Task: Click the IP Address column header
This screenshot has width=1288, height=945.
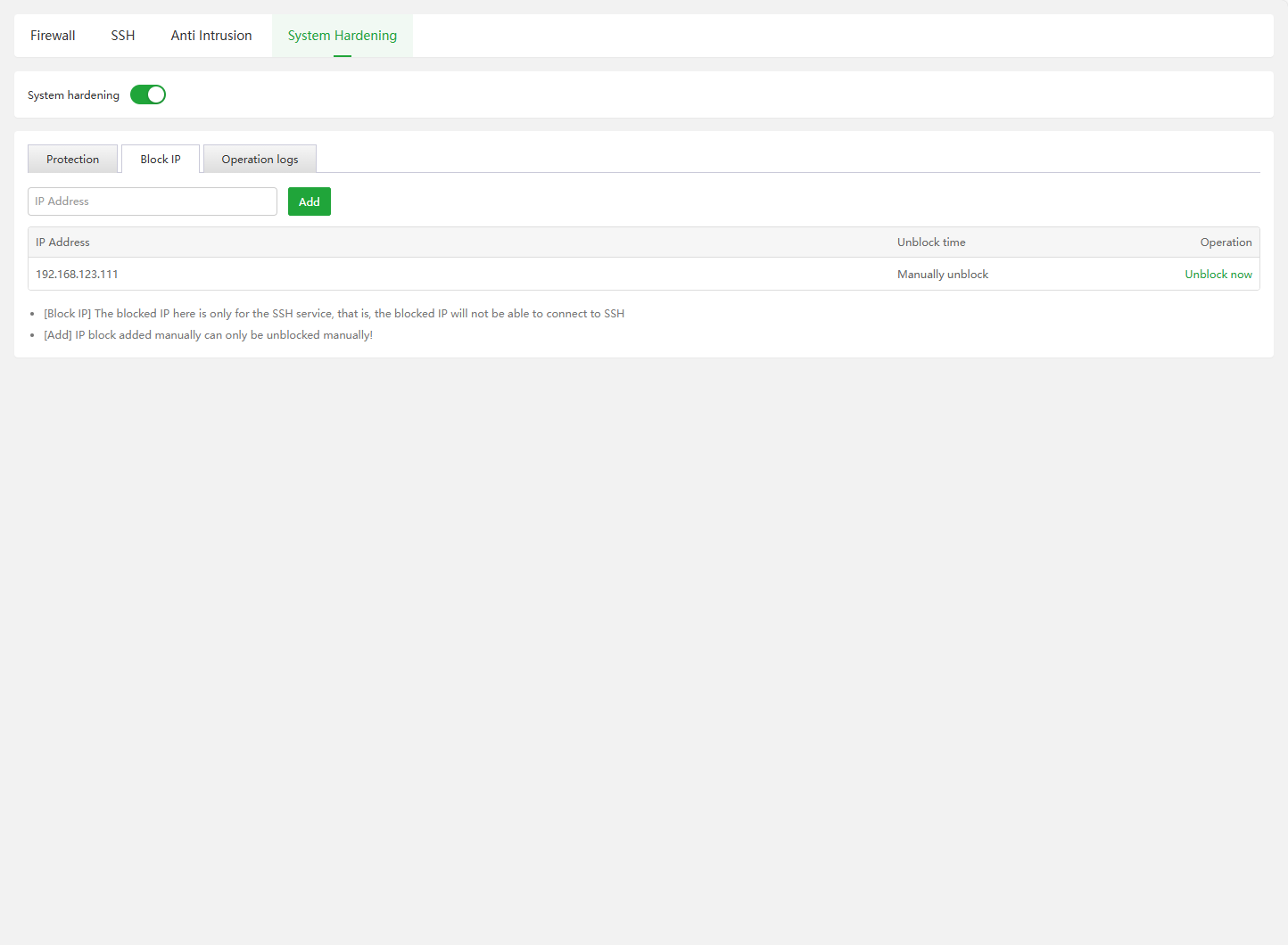Action: (x=62, y=242)
